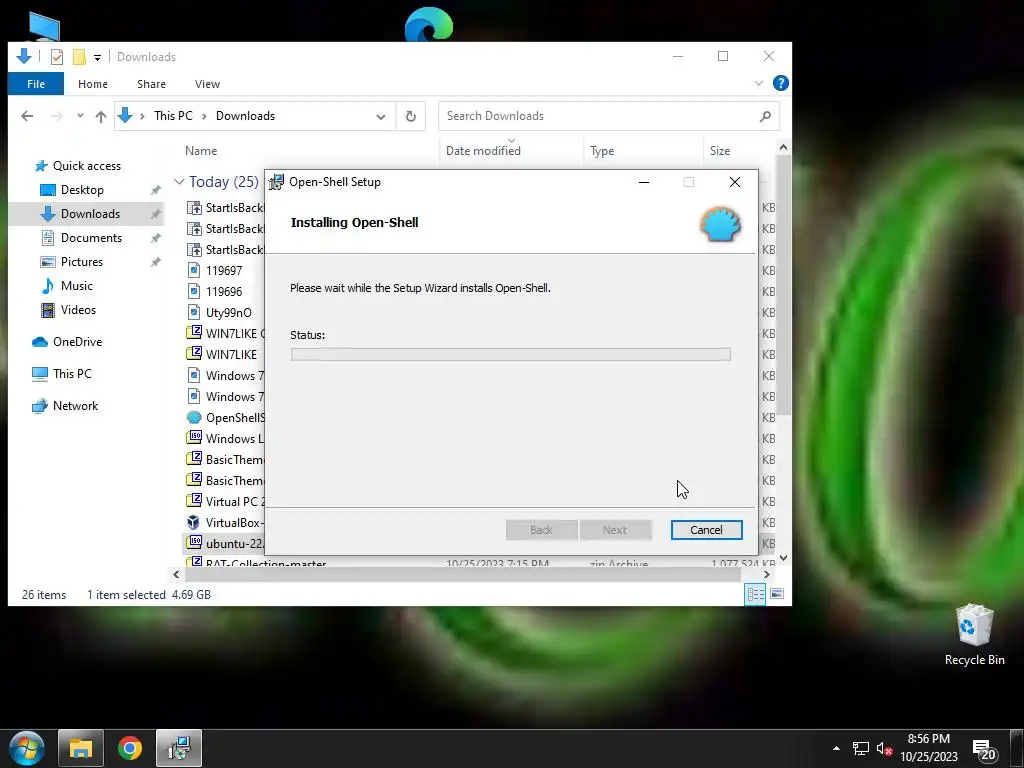Select the 119697 file
Viewport: 1024px width, 768px height.
224,270
